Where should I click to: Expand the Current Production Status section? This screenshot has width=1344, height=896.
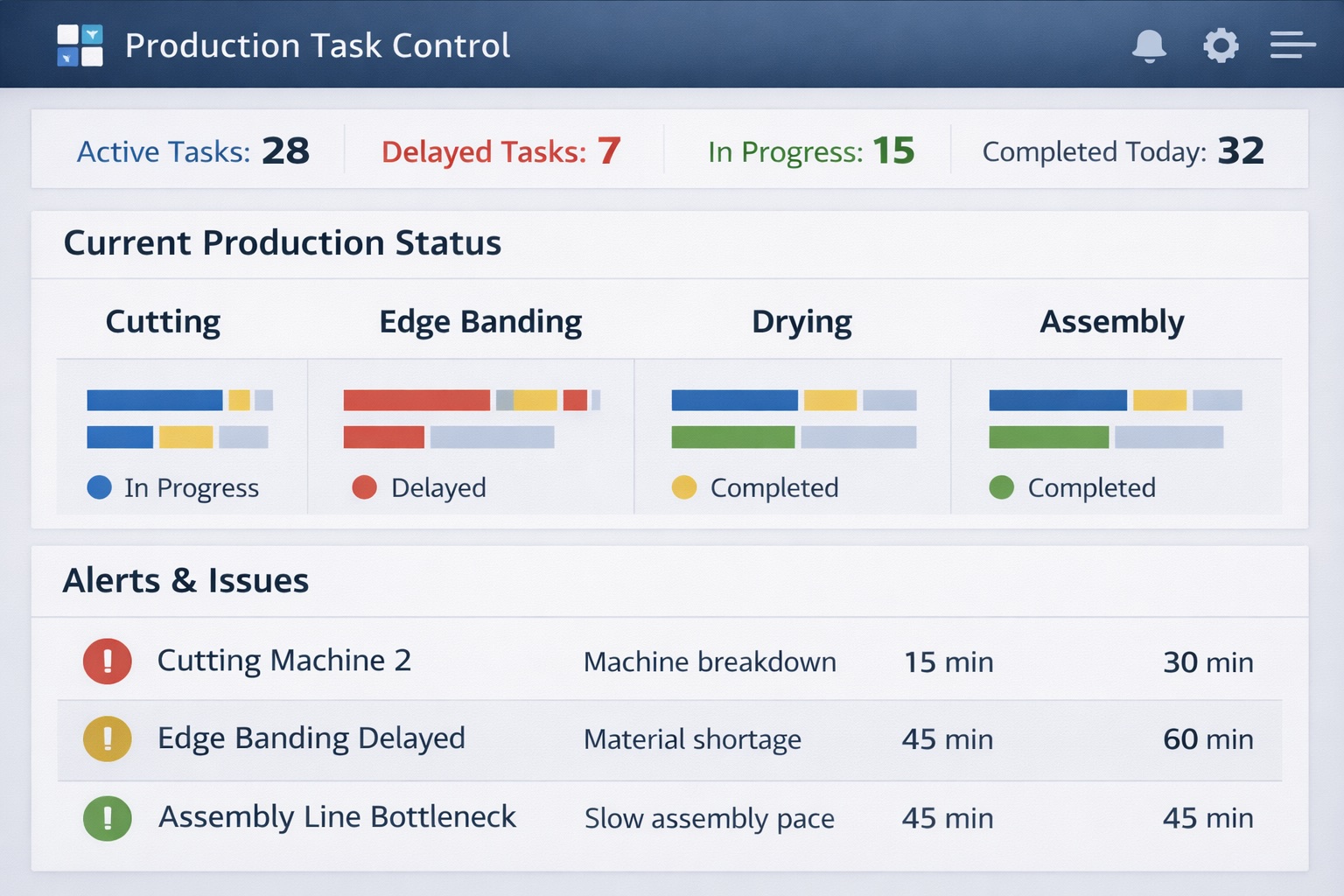pos(282,243)
